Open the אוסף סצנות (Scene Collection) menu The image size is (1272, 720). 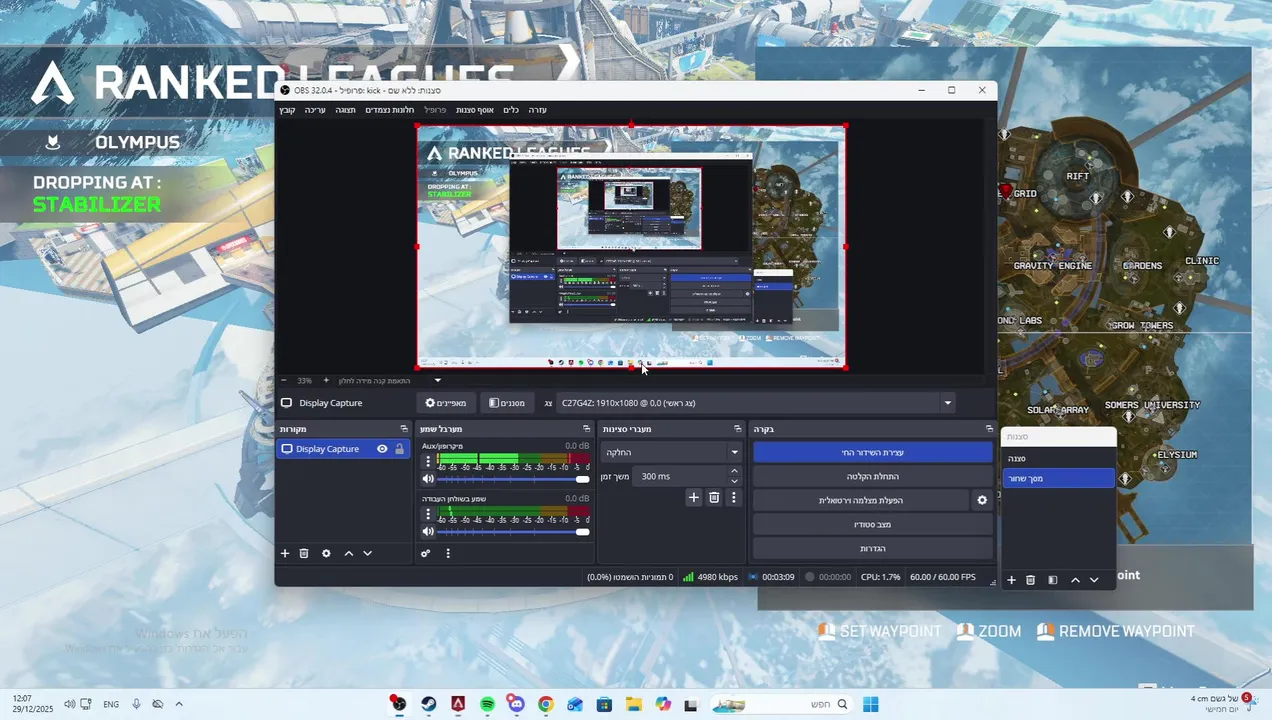(x=475, y=110)
